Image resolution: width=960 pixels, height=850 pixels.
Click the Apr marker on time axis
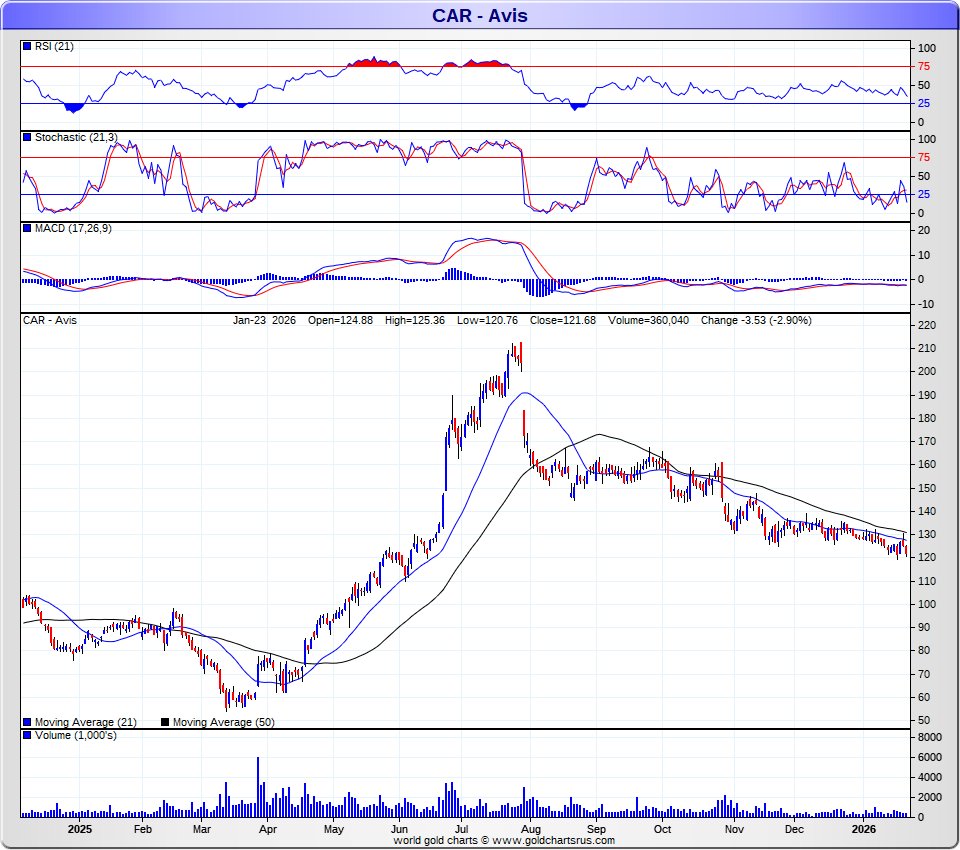point(268,829)
